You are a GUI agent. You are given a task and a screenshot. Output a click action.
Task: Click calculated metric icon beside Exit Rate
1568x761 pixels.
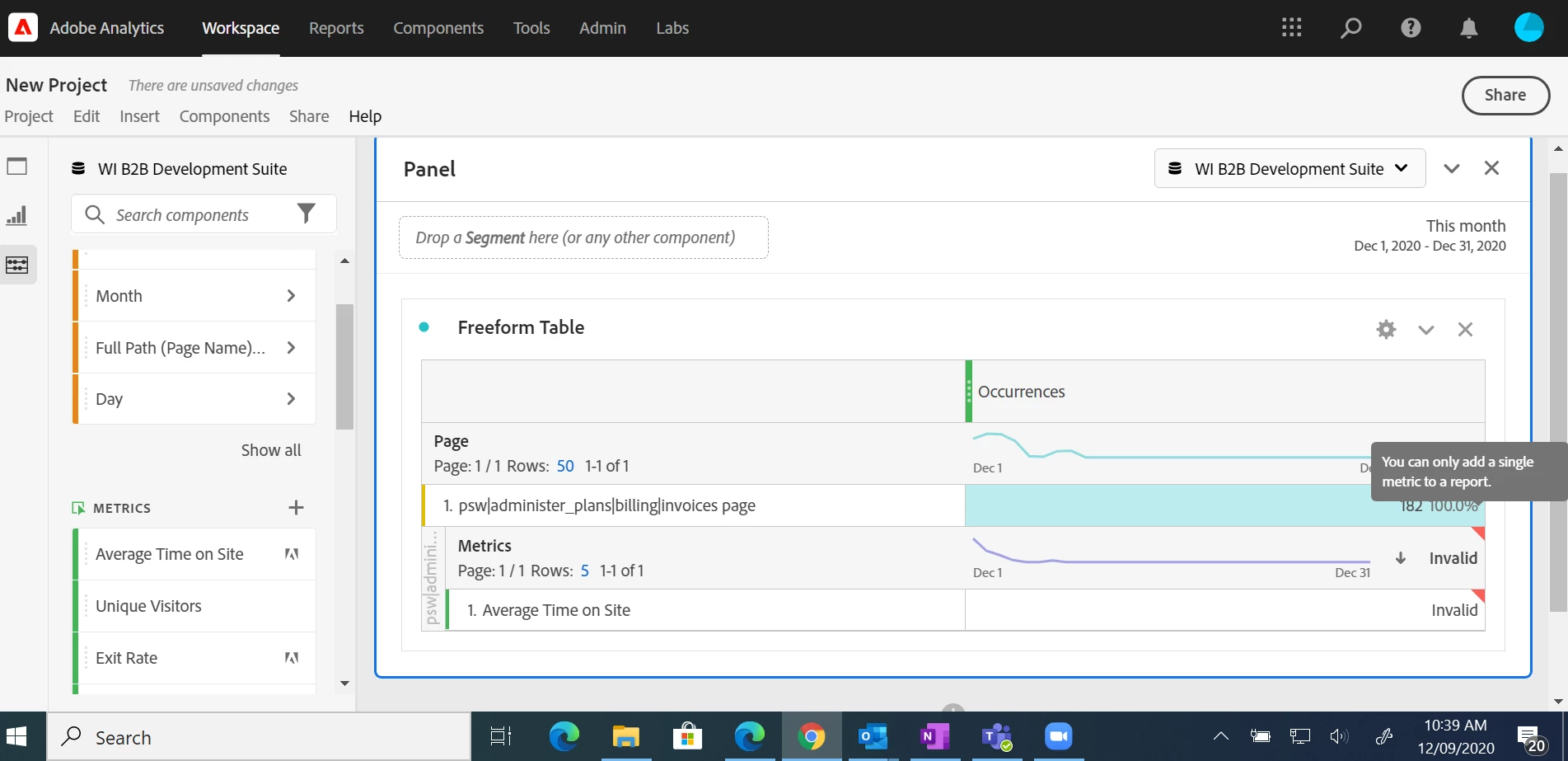[x=292, y=658]
